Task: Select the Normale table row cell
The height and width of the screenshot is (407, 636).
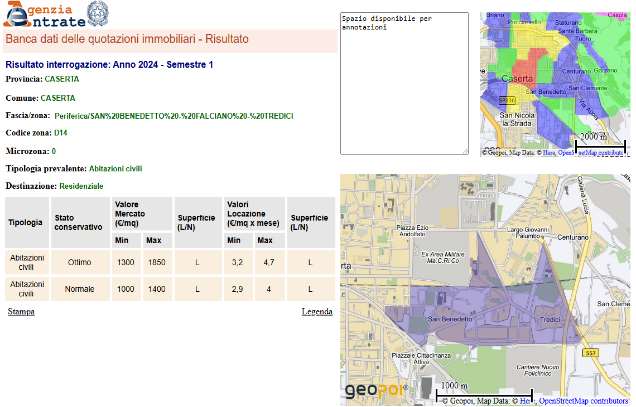Action: point(78,288)
